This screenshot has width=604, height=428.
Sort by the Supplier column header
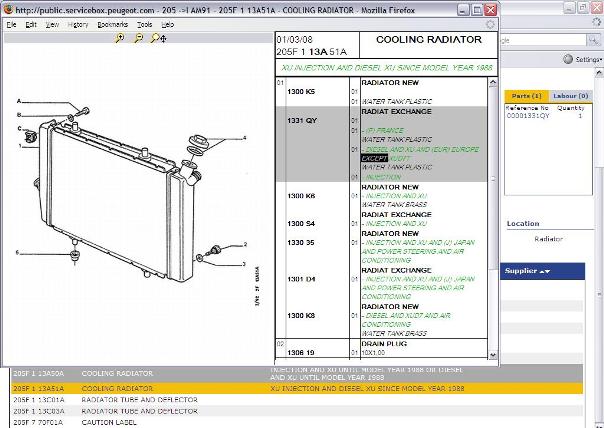tap(527, 271)
